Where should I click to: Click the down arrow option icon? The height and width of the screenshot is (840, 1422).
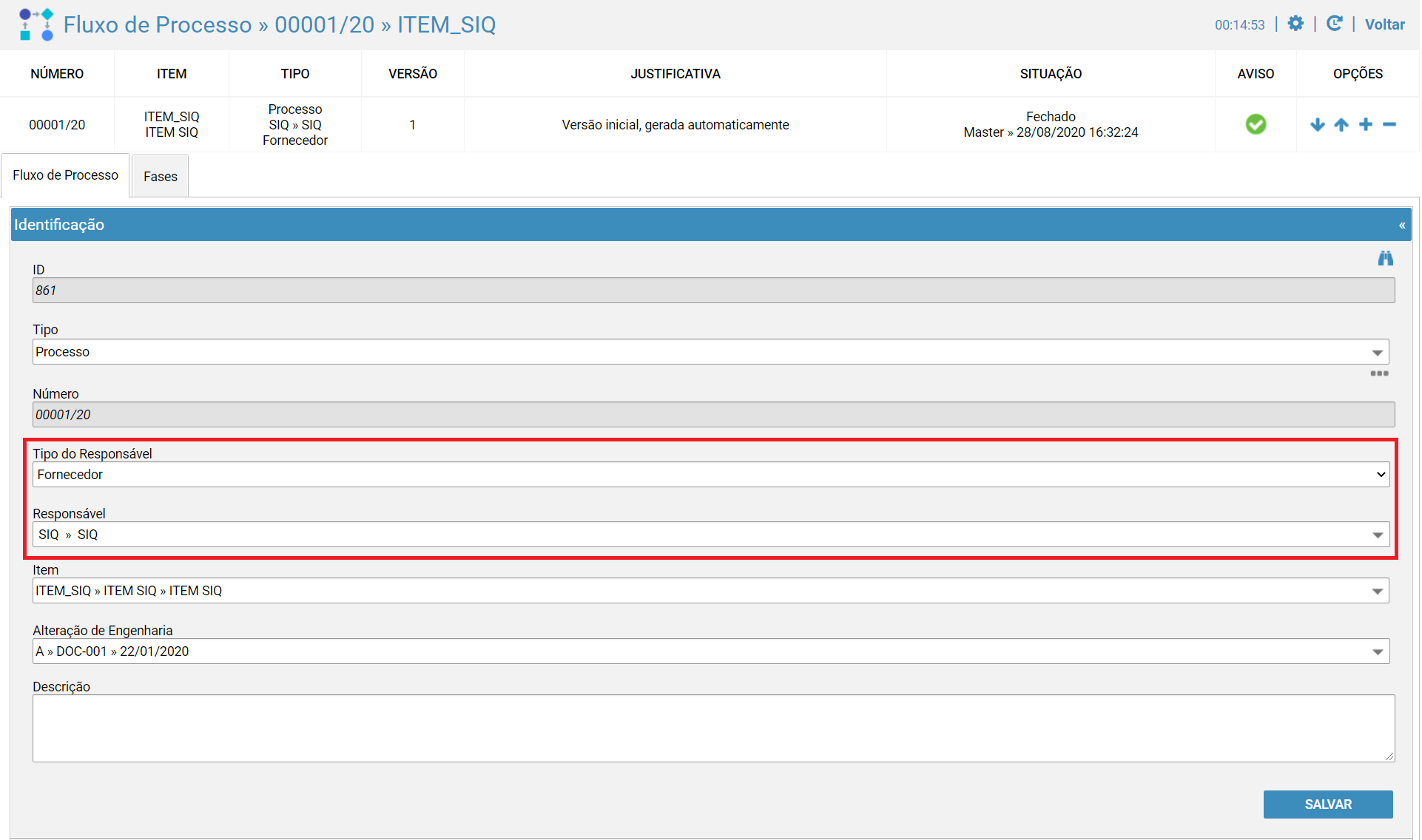tap(1318, 124)
